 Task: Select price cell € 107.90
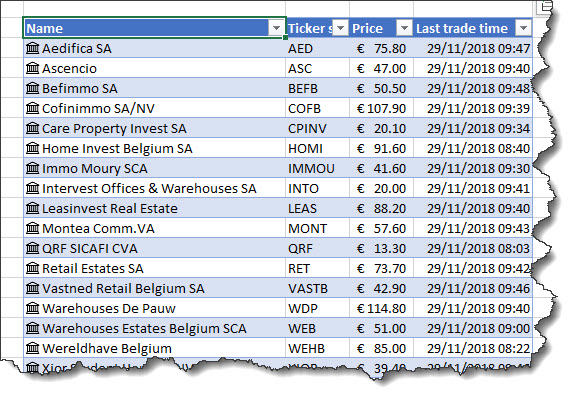pyautogui.click(x=381, y=108)
